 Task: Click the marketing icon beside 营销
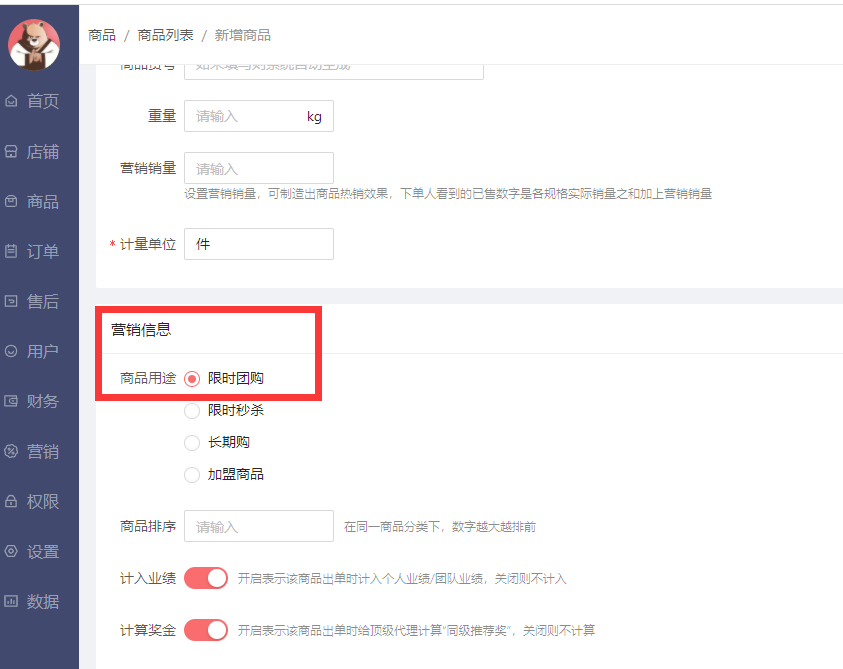12,451
